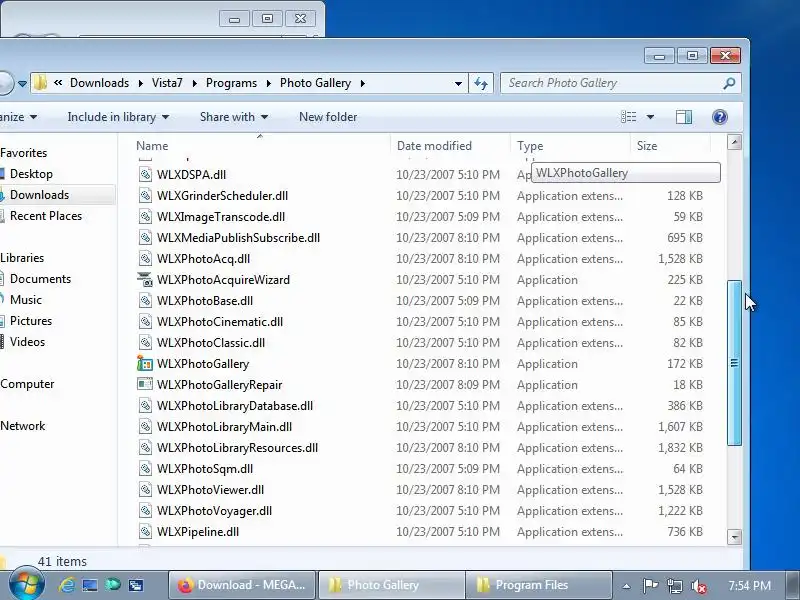The height and width of the screenshot is (600, 800).
Task: Click the Programs breadcrumb
Action: click(232, 83)
